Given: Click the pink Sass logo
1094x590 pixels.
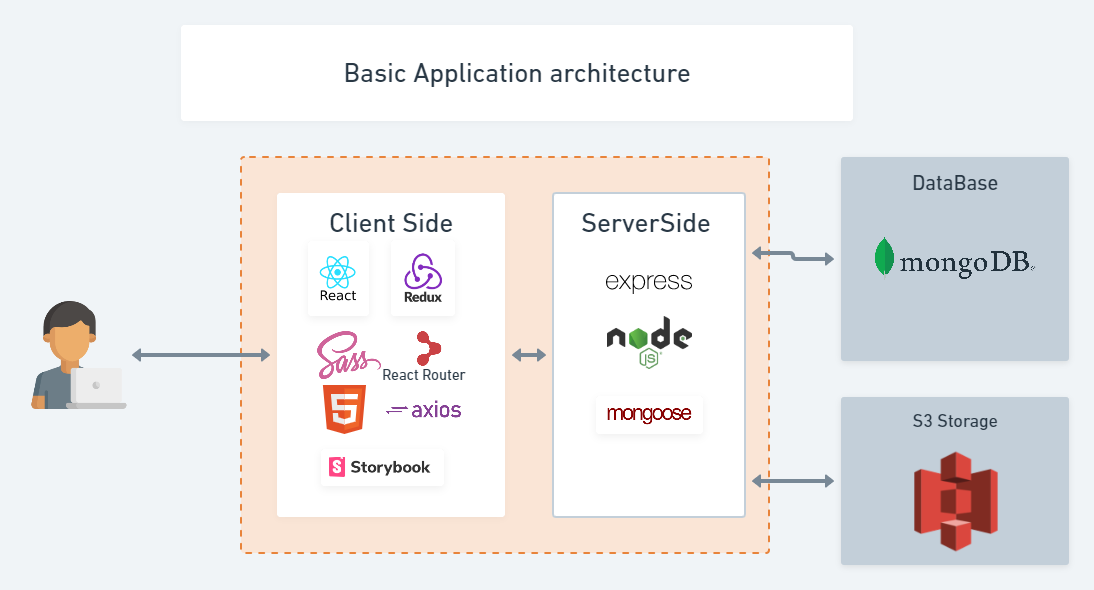Looking at the screenshot, I should [x=347, y=355].
